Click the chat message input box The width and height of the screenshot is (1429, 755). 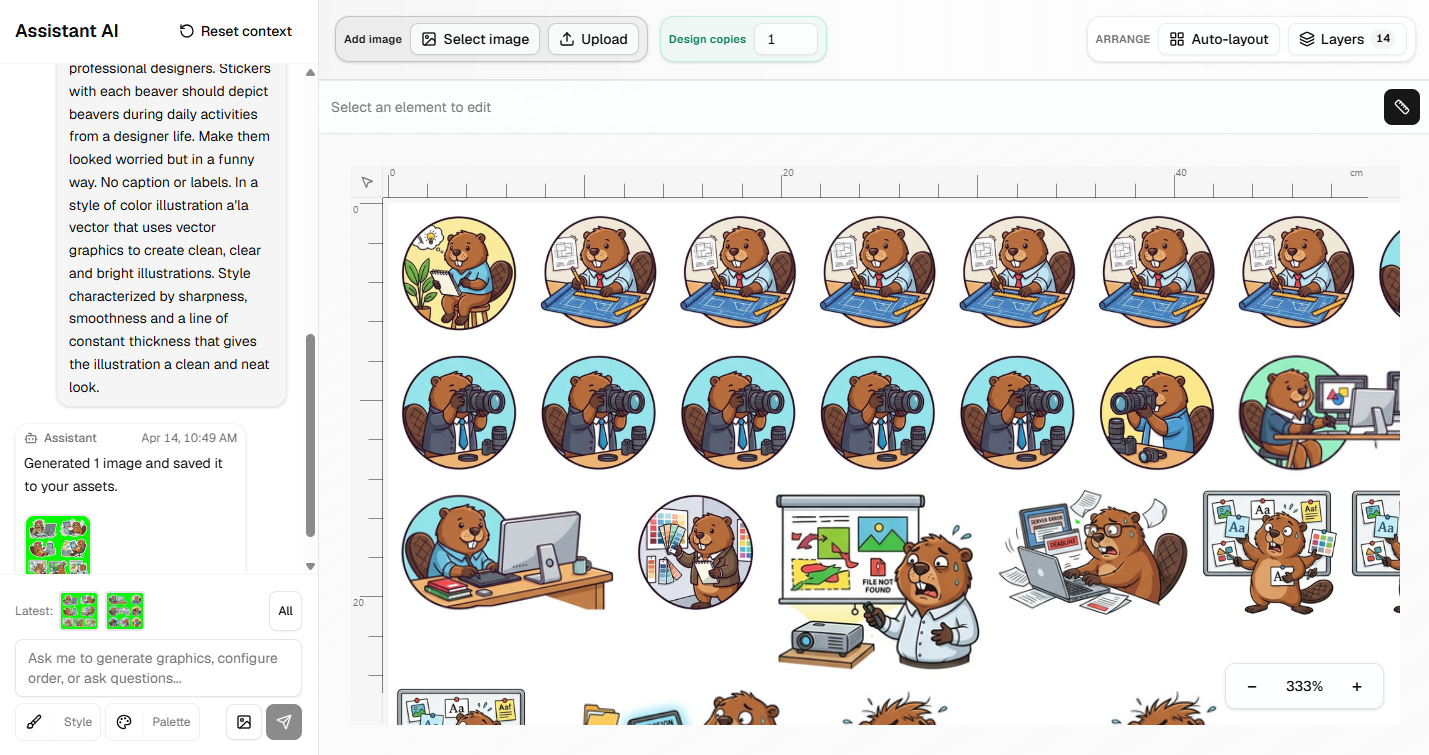click(158, 668)
